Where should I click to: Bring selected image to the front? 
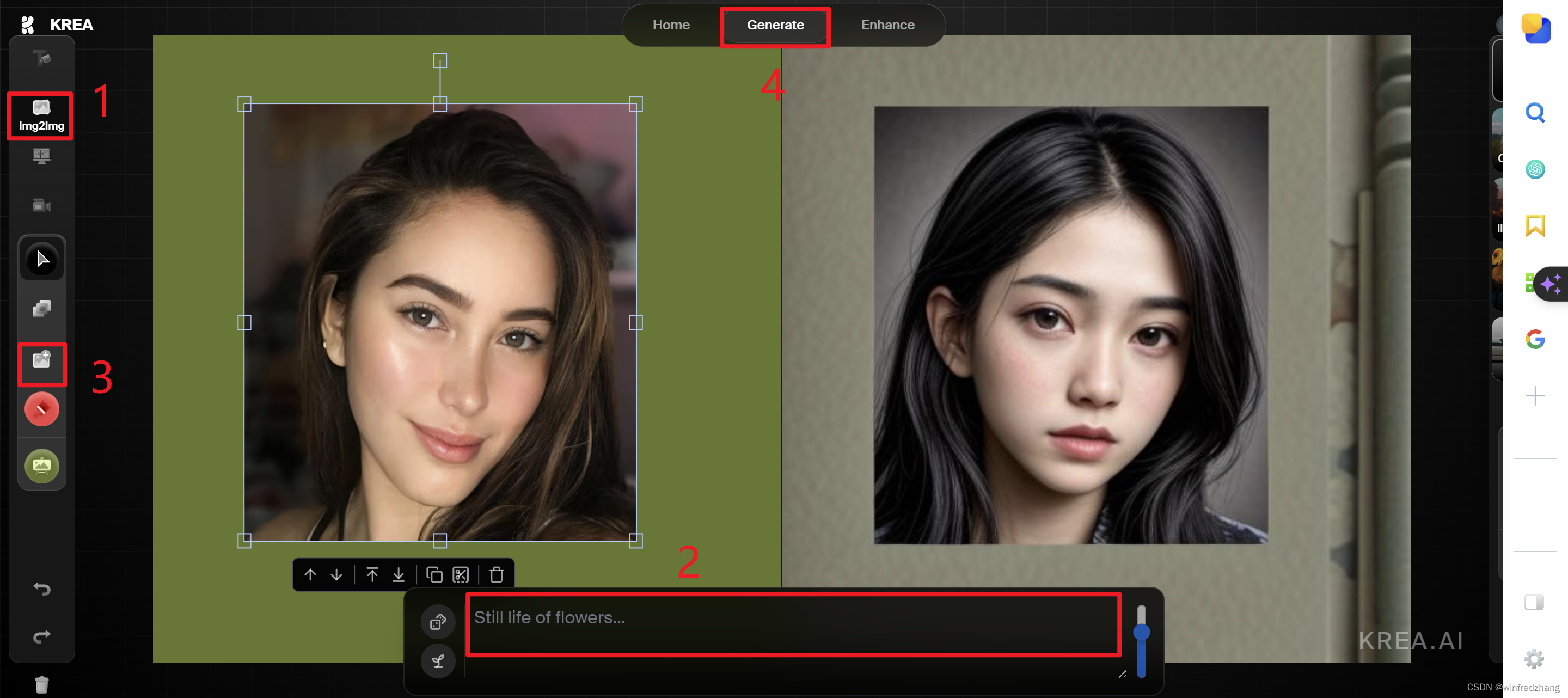coord(372,574)
